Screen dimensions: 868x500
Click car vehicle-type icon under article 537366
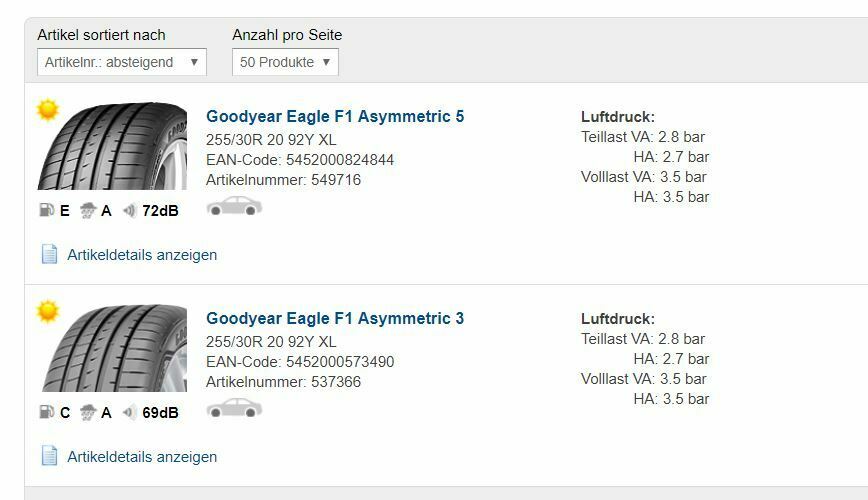[x=234, y=408]
